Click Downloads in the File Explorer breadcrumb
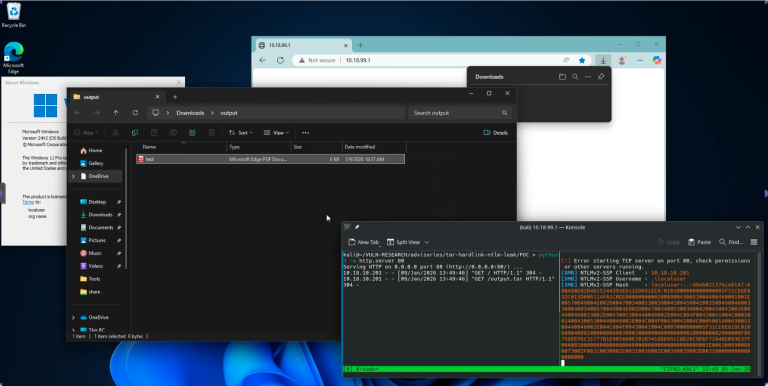 point(190,113)
